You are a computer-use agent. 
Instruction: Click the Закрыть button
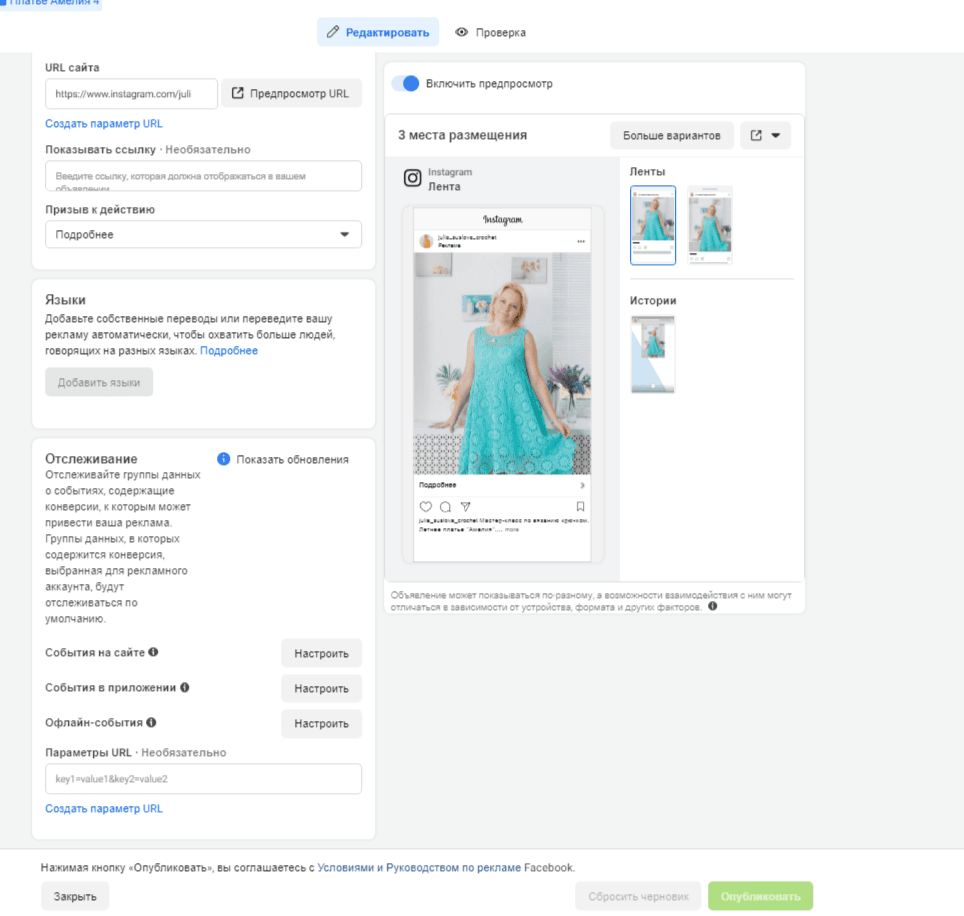pos(75,896)
